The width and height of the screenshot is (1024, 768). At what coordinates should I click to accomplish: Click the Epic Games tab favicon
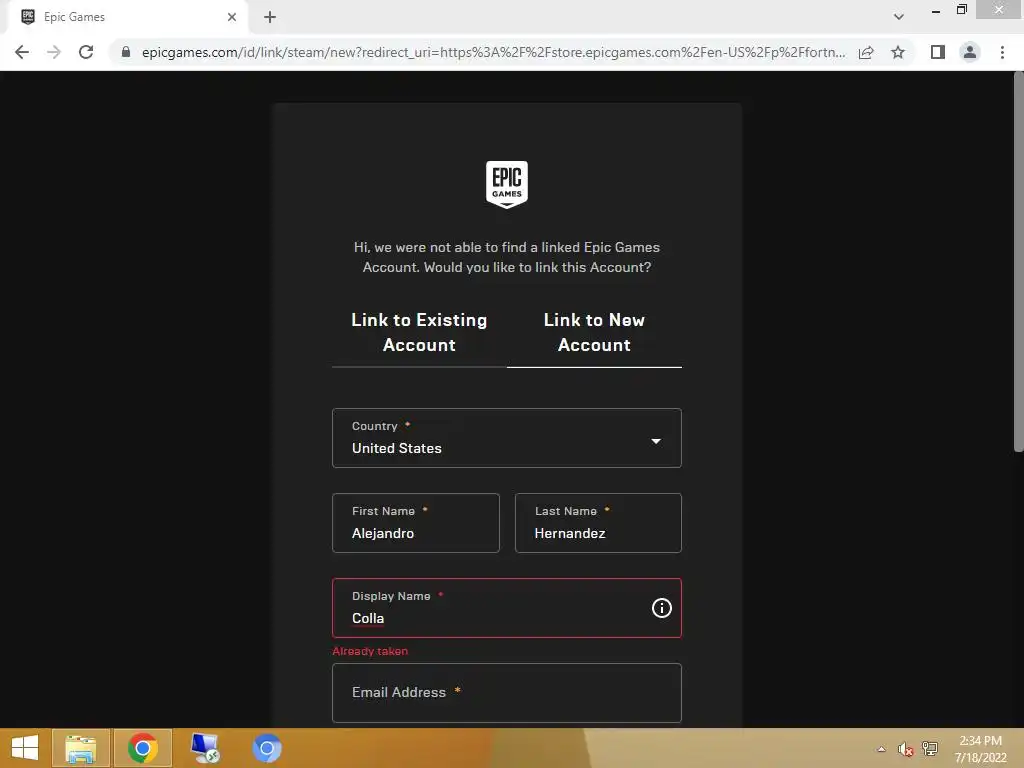coord(28,17)
